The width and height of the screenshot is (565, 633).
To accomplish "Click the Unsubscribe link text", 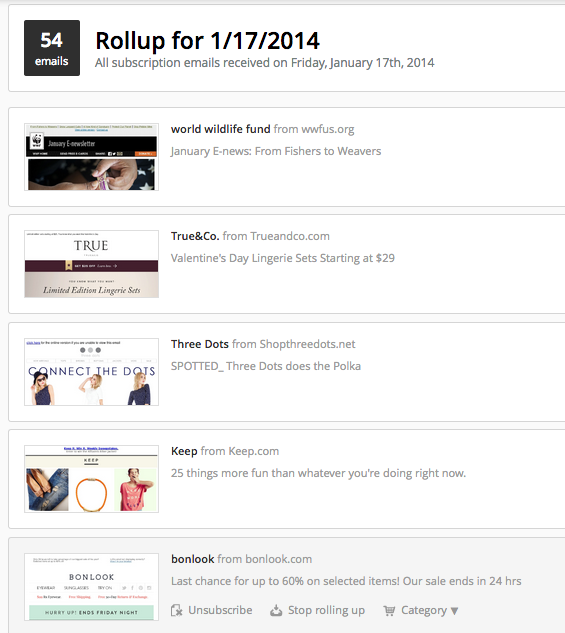I will point(220,610).
